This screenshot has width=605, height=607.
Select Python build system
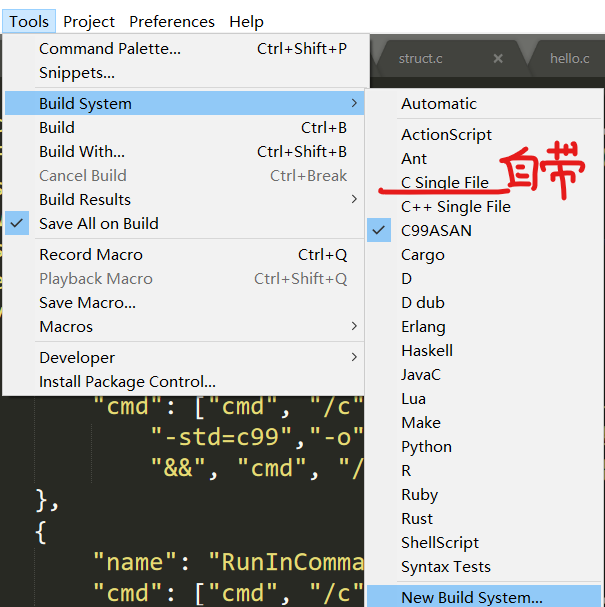pyautogui.click(x=484, y=447)
